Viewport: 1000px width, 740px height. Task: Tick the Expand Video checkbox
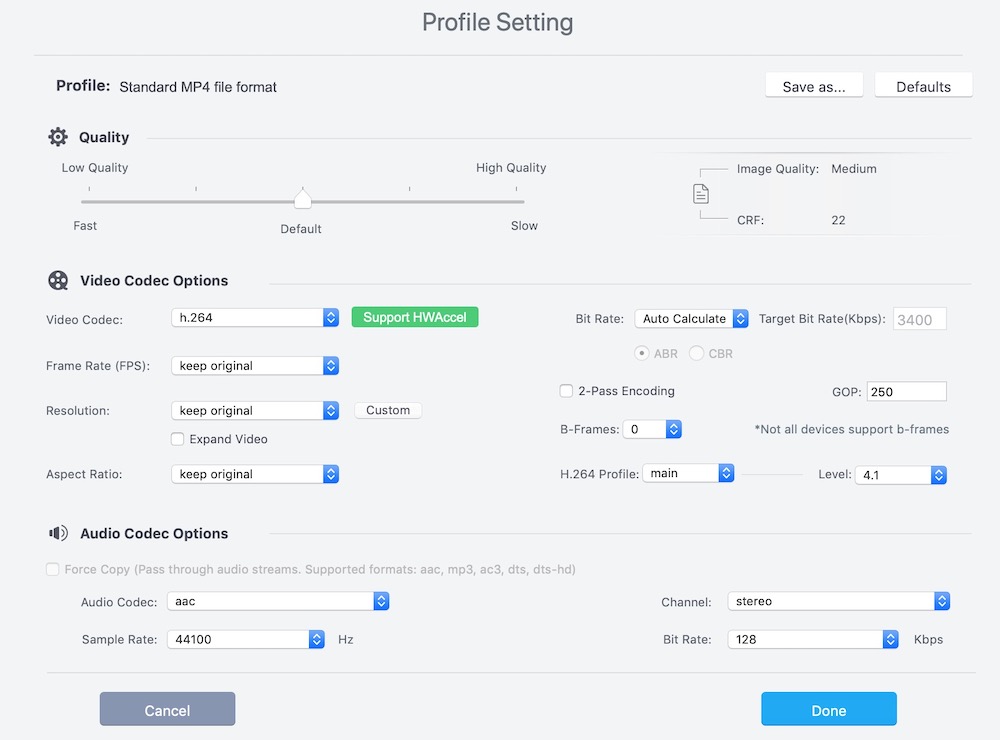178,439
